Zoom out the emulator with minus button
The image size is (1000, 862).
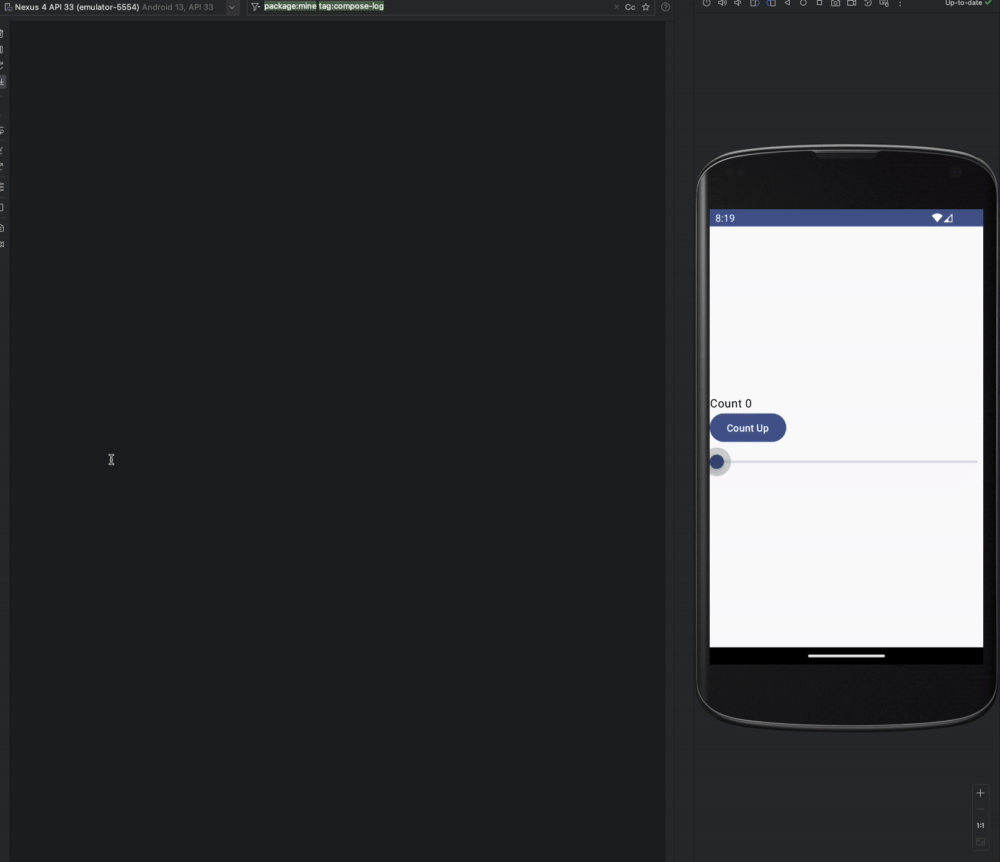click(981, 809)
